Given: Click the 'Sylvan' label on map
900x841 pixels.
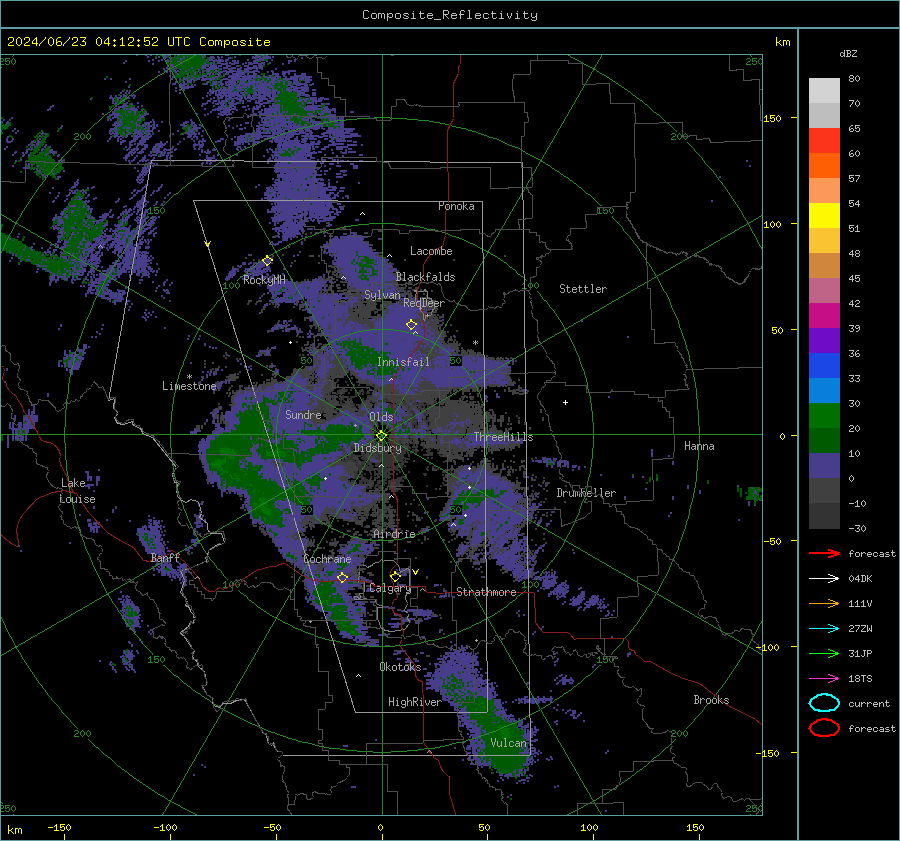Looking at the screenshot, I should coord(382,295).
